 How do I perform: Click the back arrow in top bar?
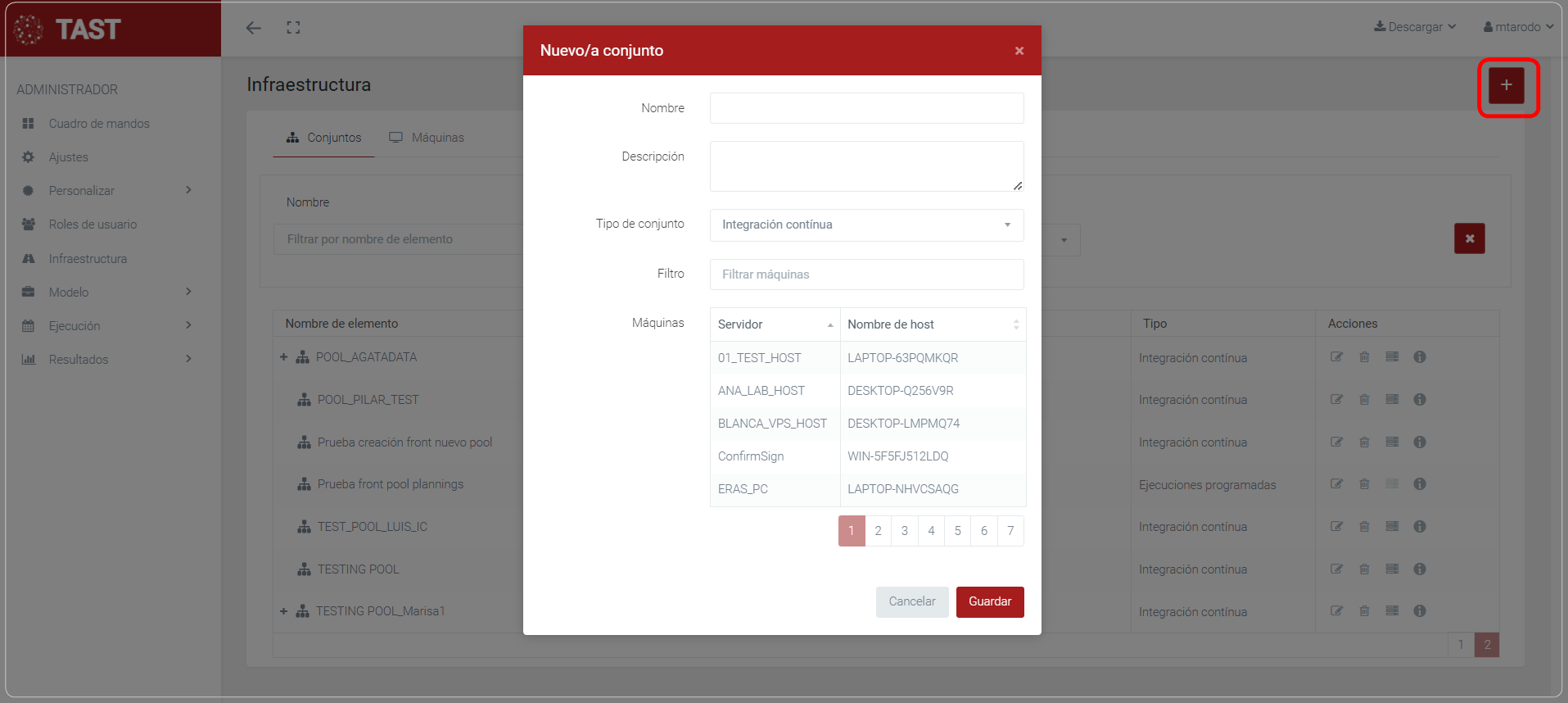click(x=254, y=28)
